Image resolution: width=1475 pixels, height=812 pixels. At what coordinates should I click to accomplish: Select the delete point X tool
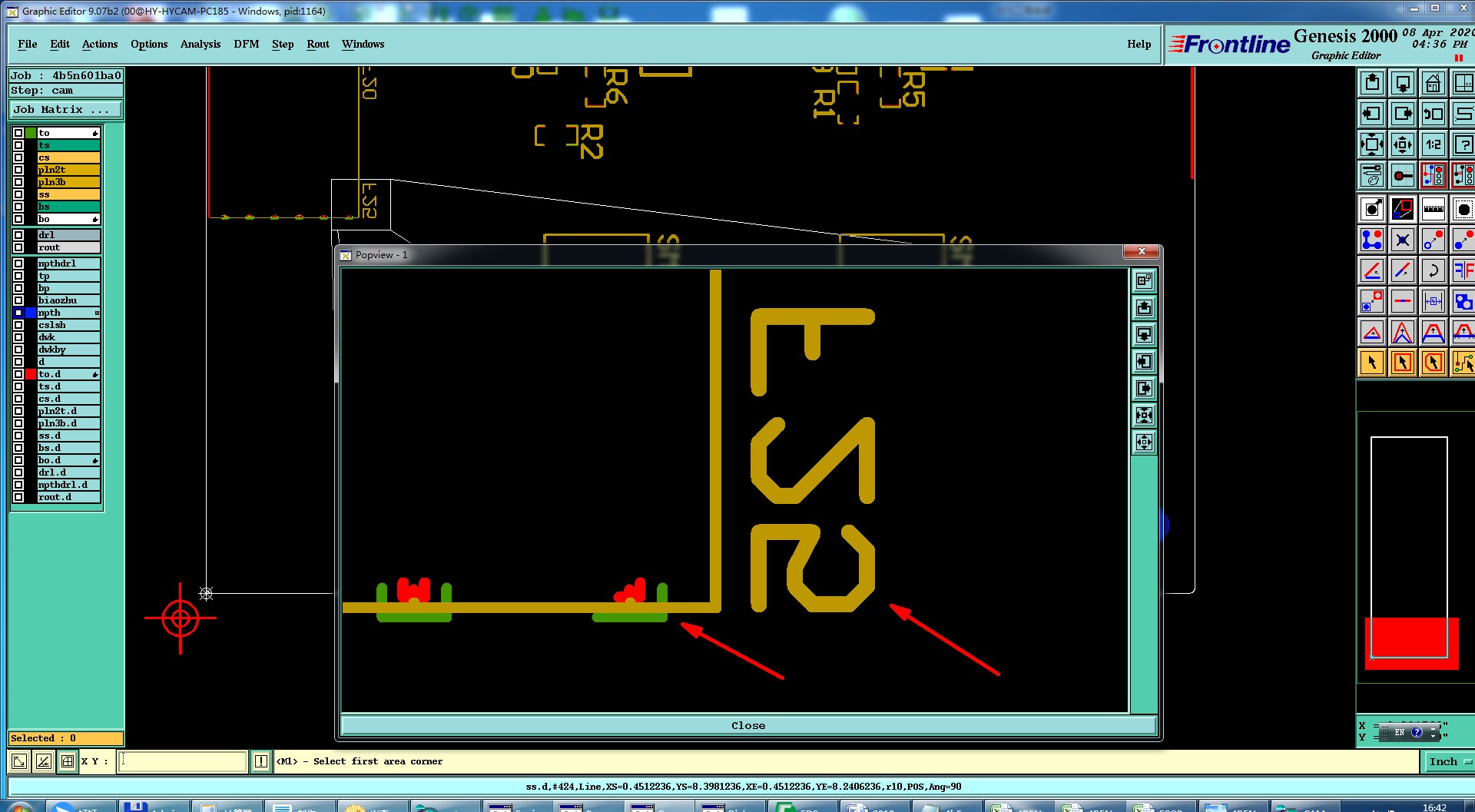(1403, 240)
